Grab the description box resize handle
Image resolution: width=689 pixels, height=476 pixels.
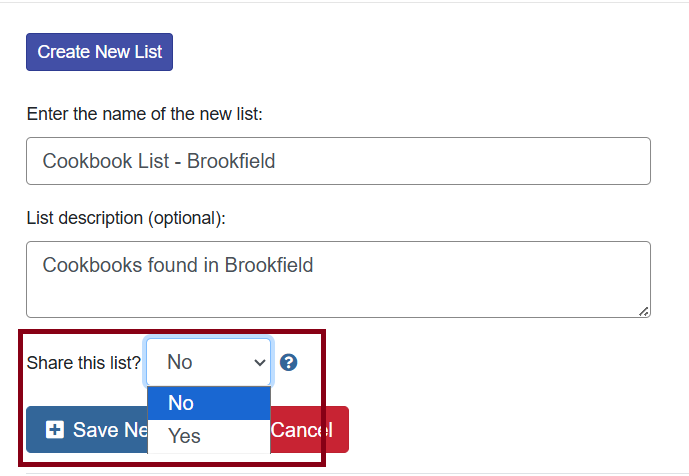[644, 311]
